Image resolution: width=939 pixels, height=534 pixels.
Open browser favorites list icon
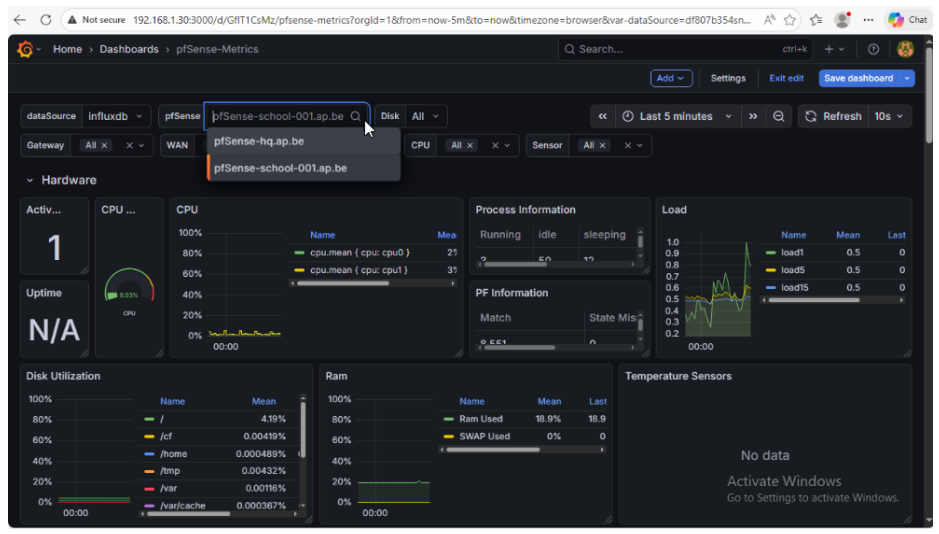pyautogui.click(x=816, y=20)
